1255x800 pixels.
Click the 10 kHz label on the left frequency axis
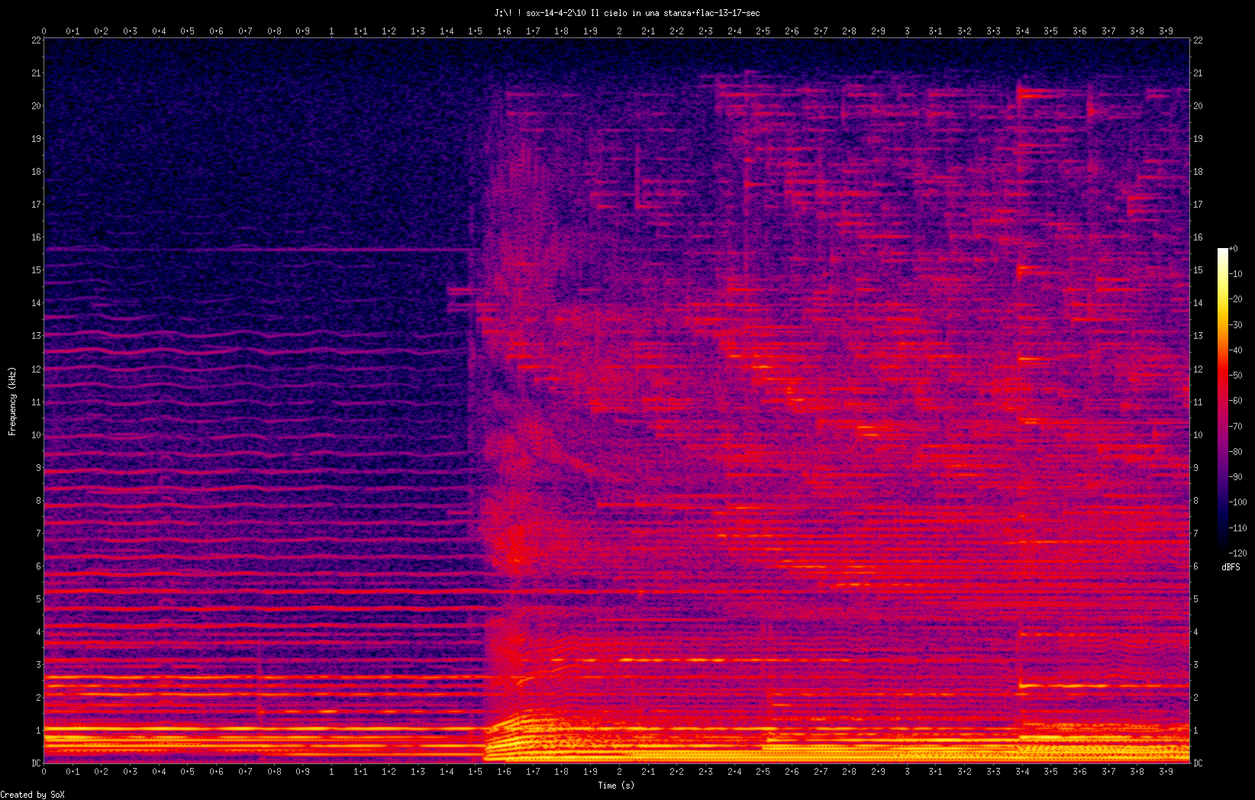(x=35, y=434)
